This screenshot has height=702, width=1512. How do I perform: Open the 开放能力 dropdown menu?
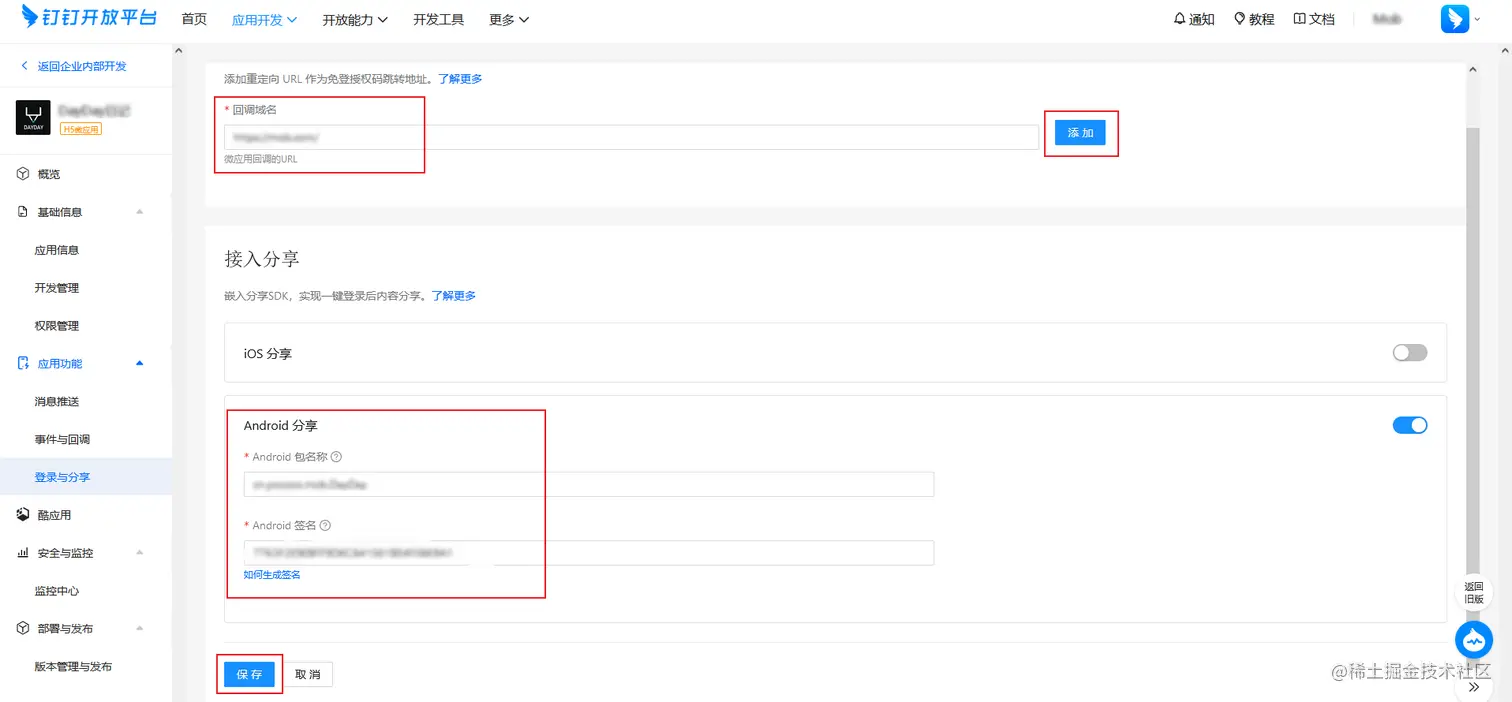click(x=355, y=20)
